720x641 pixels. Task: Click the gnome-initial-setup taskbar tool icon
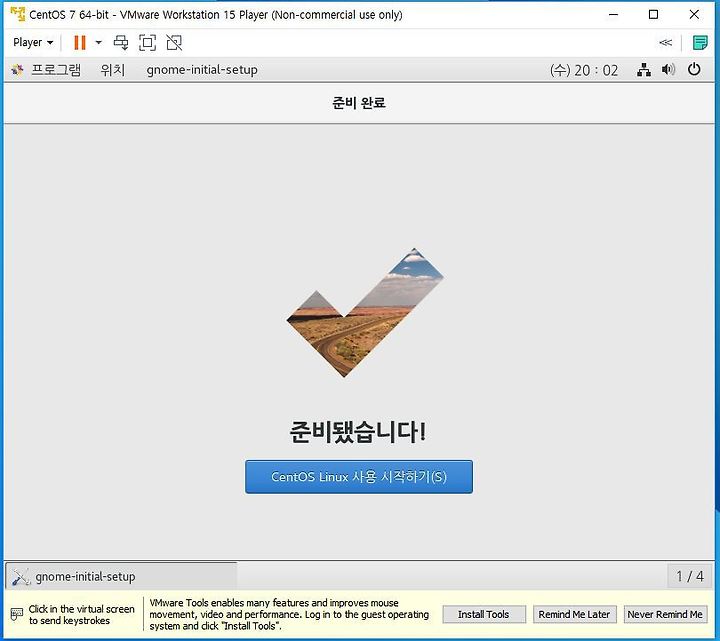coord(21,577)
